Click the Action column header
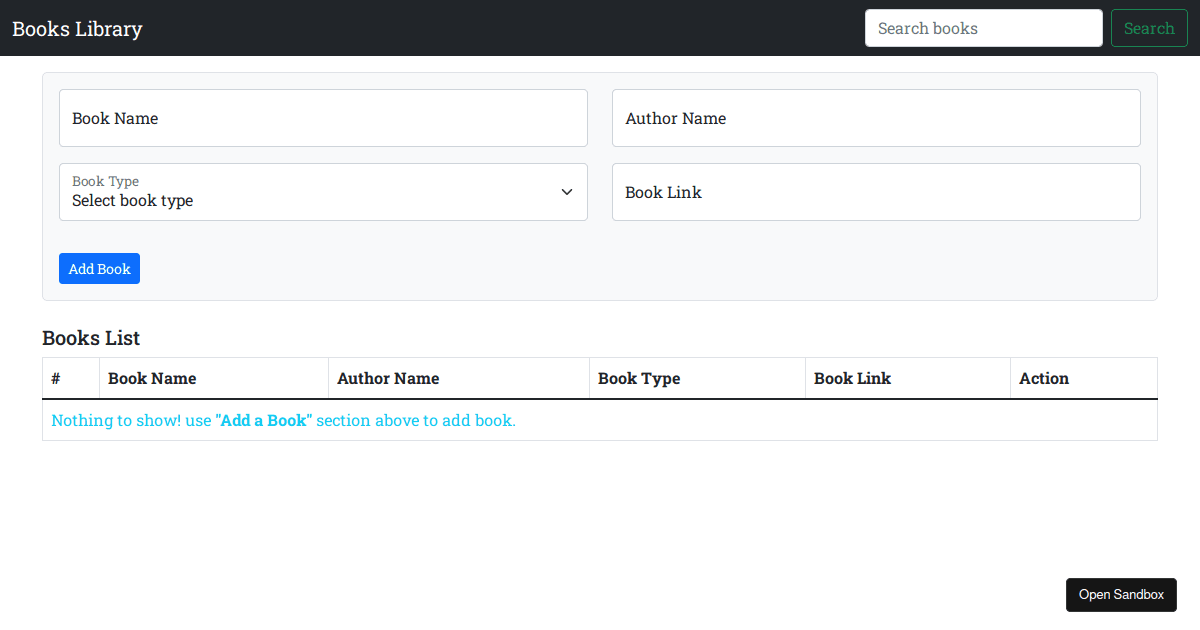1200x630 pixels. point(1043,378)
